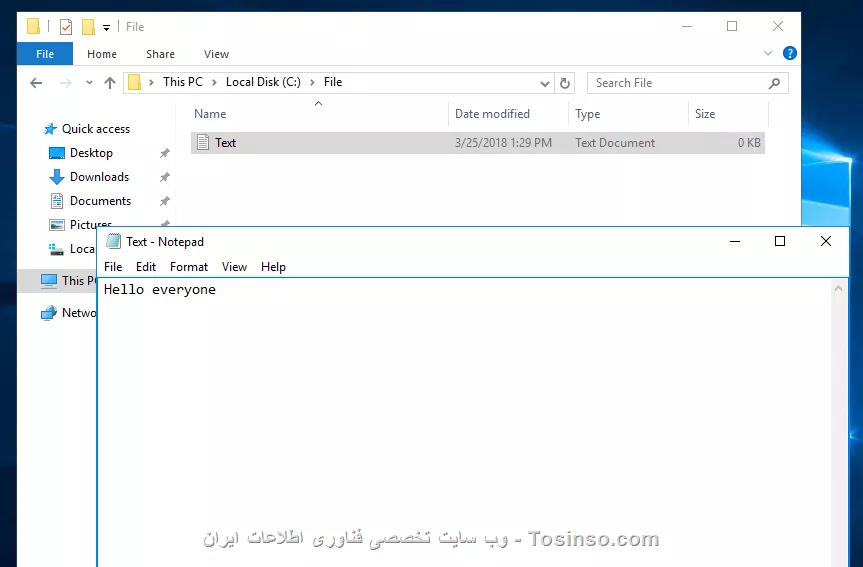Click This PC in the address path

(x=183, y=82)
